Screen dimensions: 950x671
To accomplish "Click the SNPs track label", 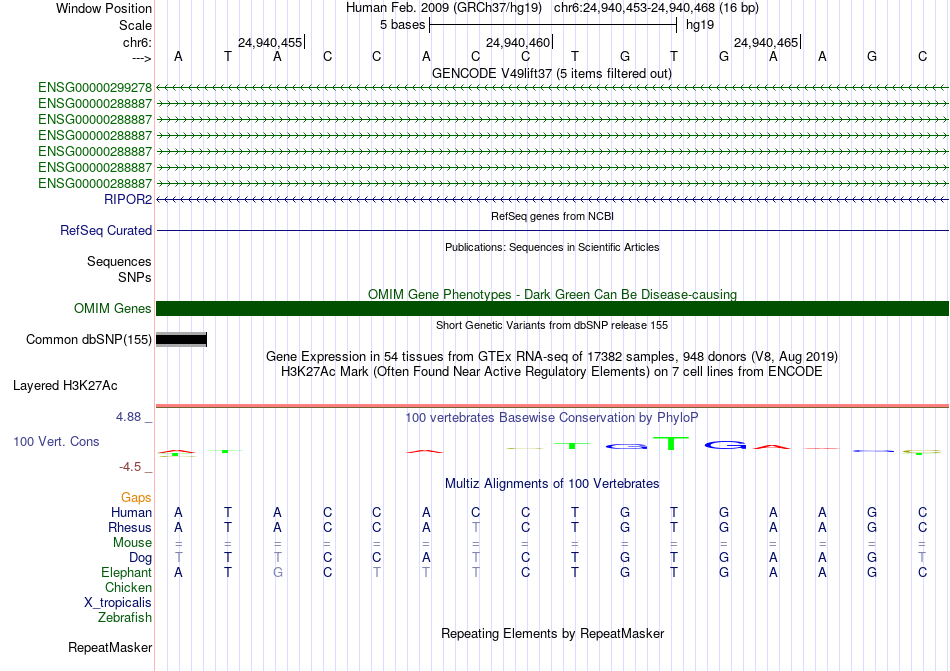I will tap(135, 277).
